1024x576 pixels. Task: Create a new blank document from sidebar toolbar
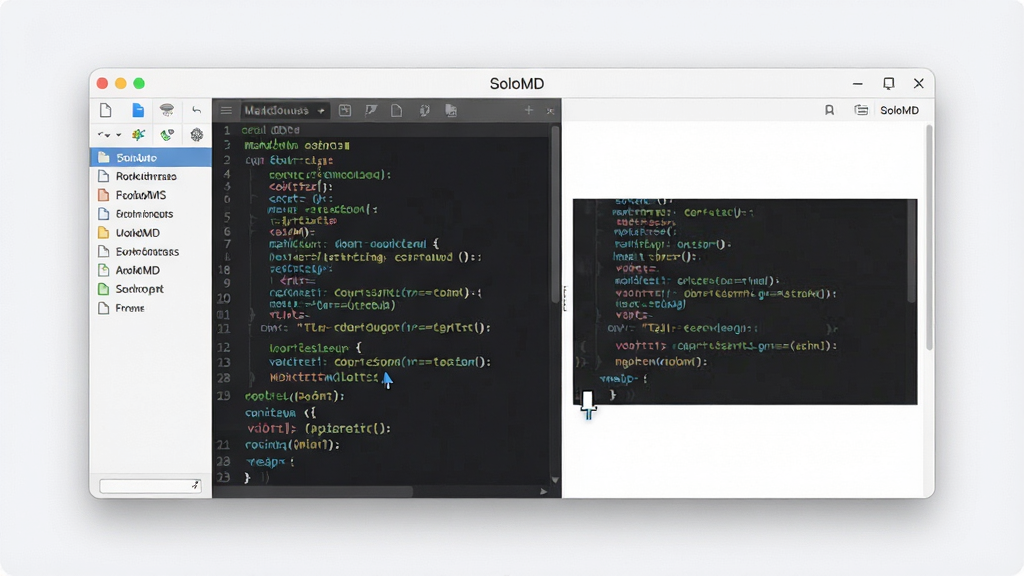click(106, 110)
